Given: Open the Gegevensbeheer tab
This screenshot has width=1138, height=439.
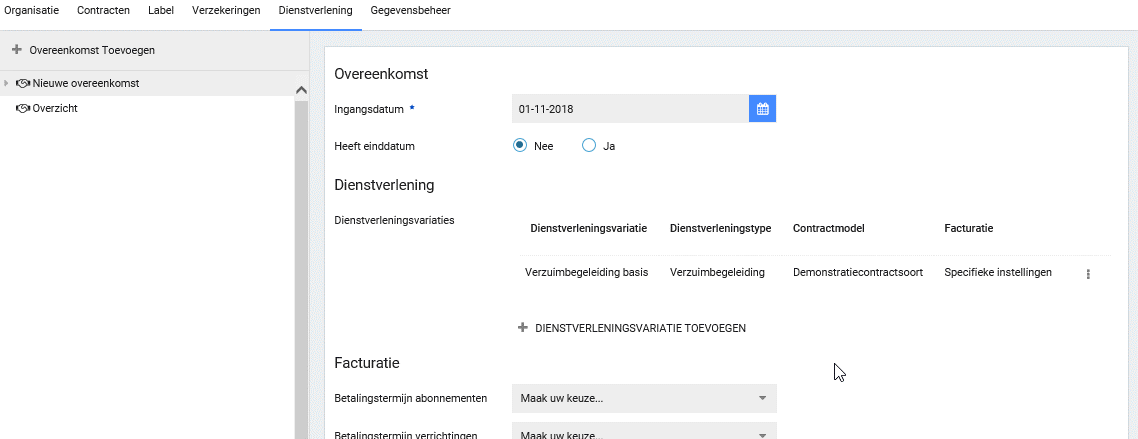Looking at the screenshot, I should coord(410,11).
